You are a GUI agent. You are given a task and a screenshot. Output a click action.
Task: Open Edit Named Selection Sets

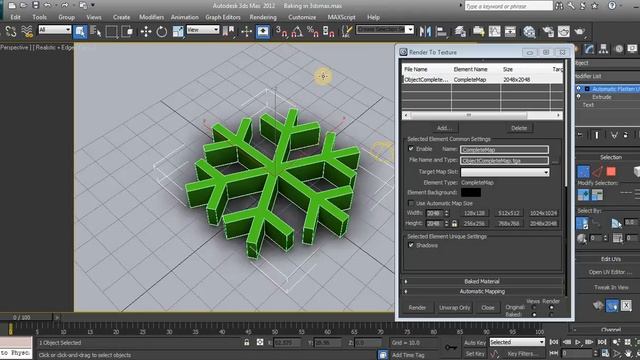pos(347,31)
